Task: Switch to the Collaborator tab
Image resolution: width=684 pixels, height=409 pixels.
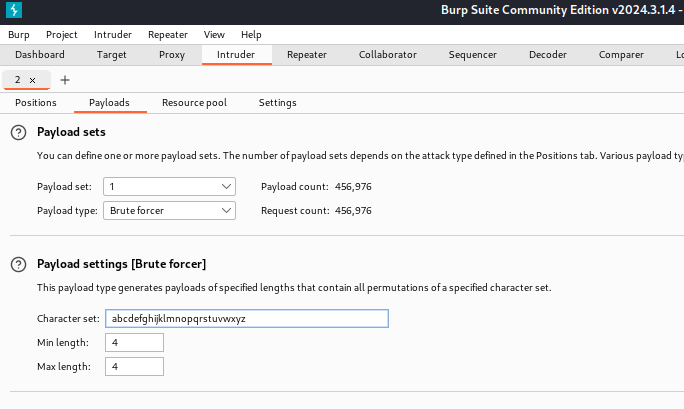Action: (388, 55)
